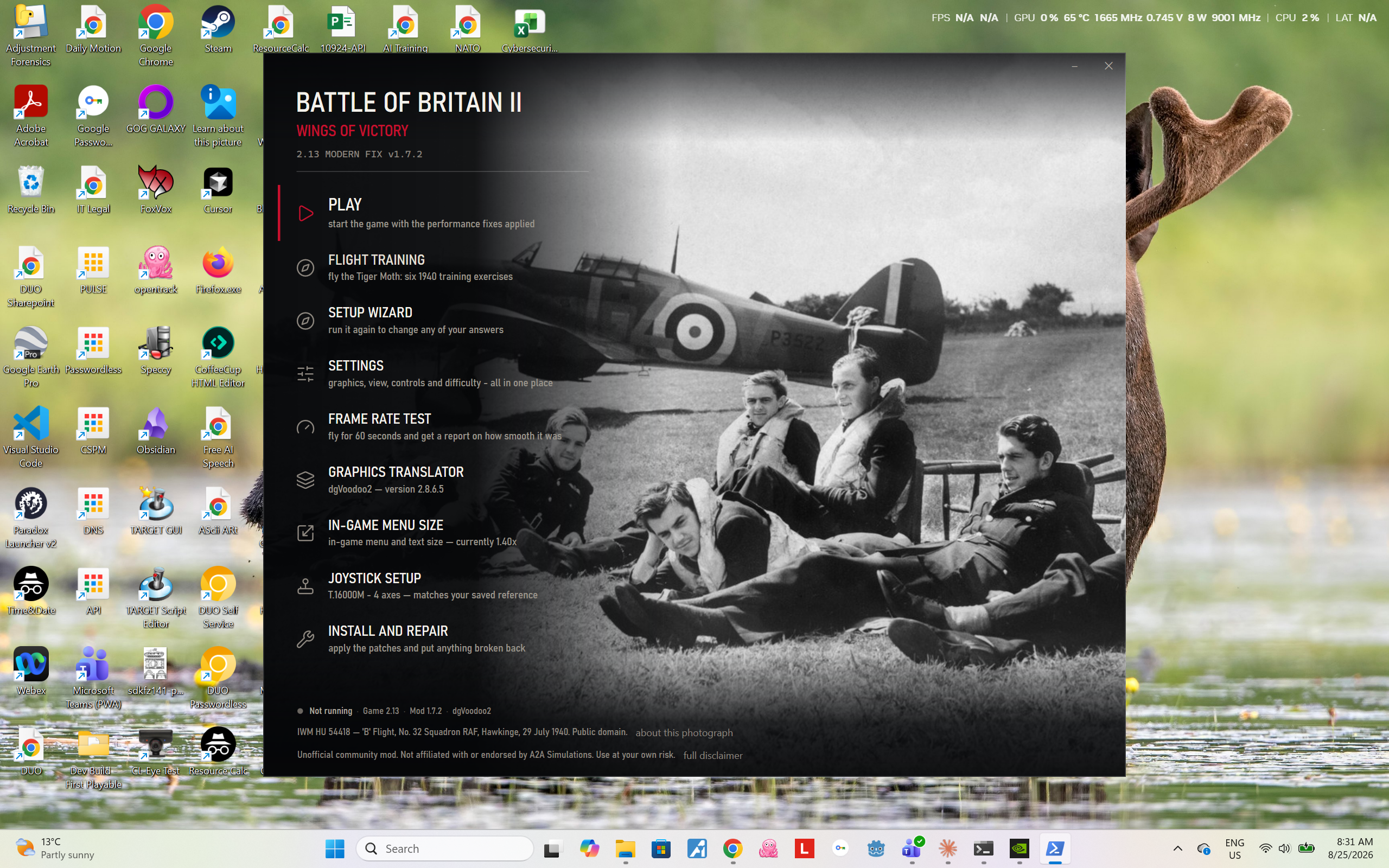Open the volume control in system tray

tap(1284, 848)
